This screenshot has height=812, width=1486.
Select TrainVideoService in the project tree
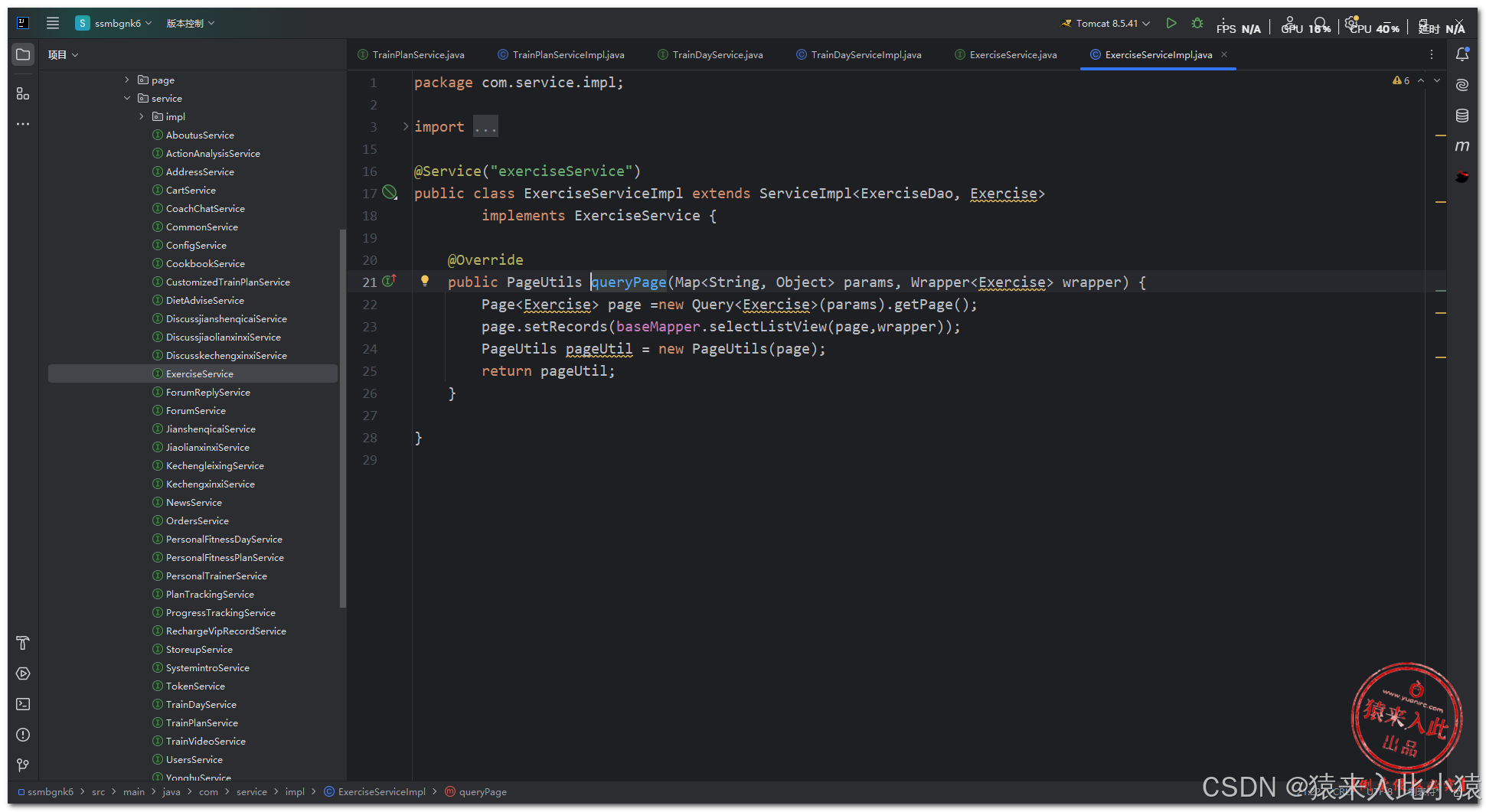[205, 741]
